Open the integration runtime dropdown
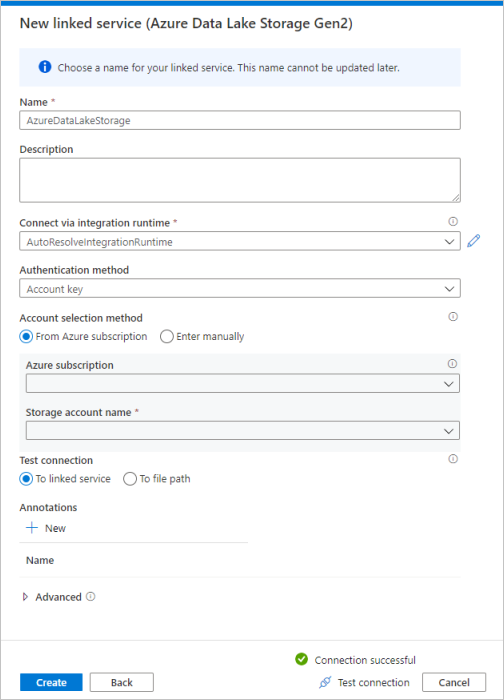Viewport: 504px width, 700px height. [x=240, y=241]
